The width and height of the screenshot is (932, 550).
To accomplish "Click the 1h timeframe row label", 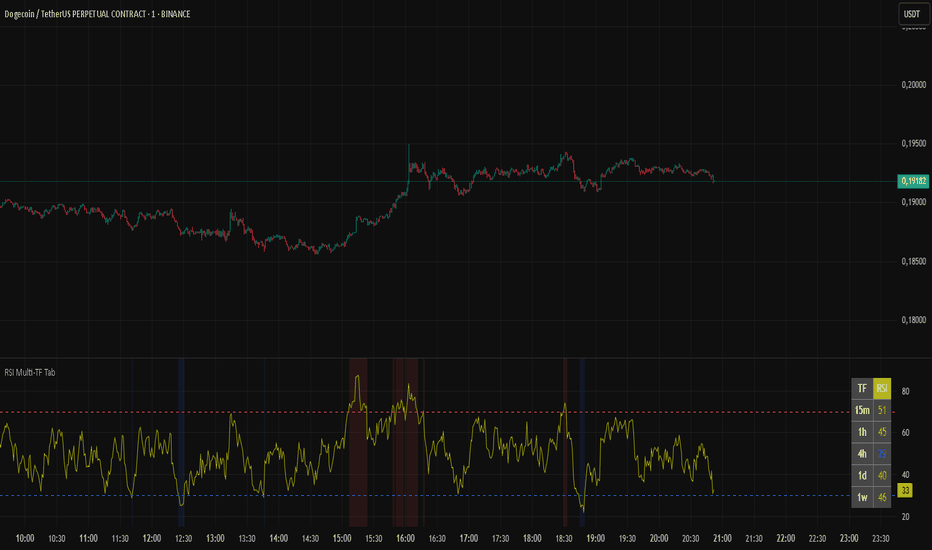I will (x=862, y=432).
